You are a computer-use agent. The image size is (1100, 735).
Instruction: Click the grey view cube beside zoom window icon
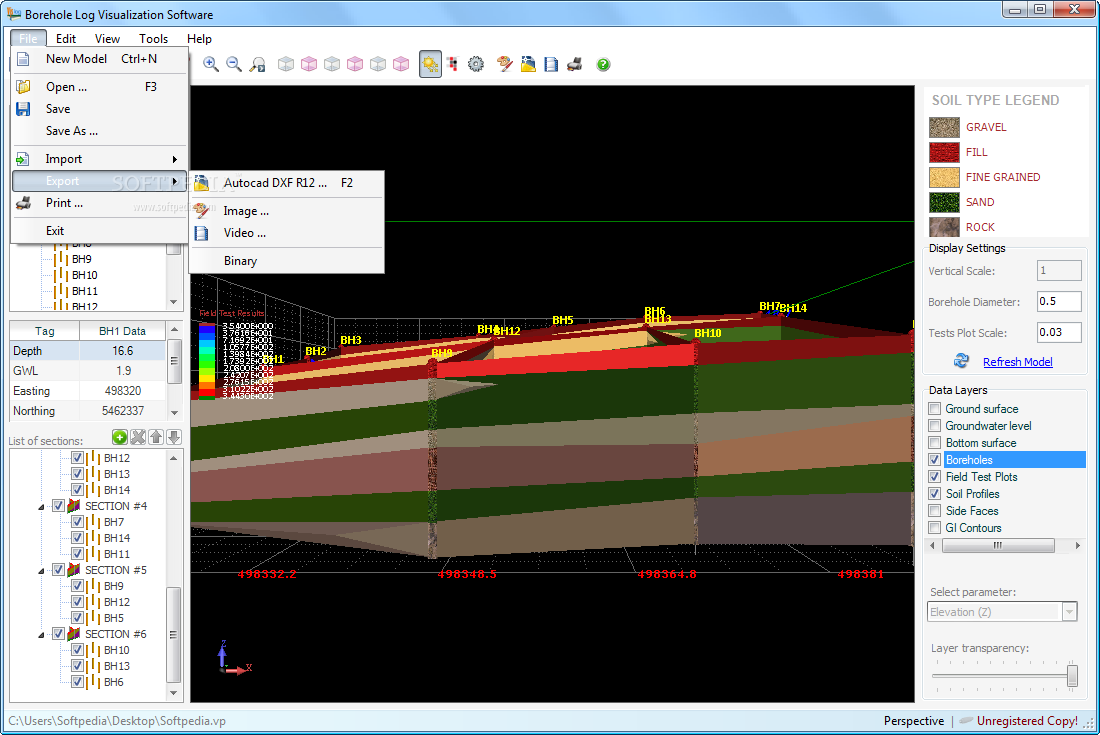(286, 65)
